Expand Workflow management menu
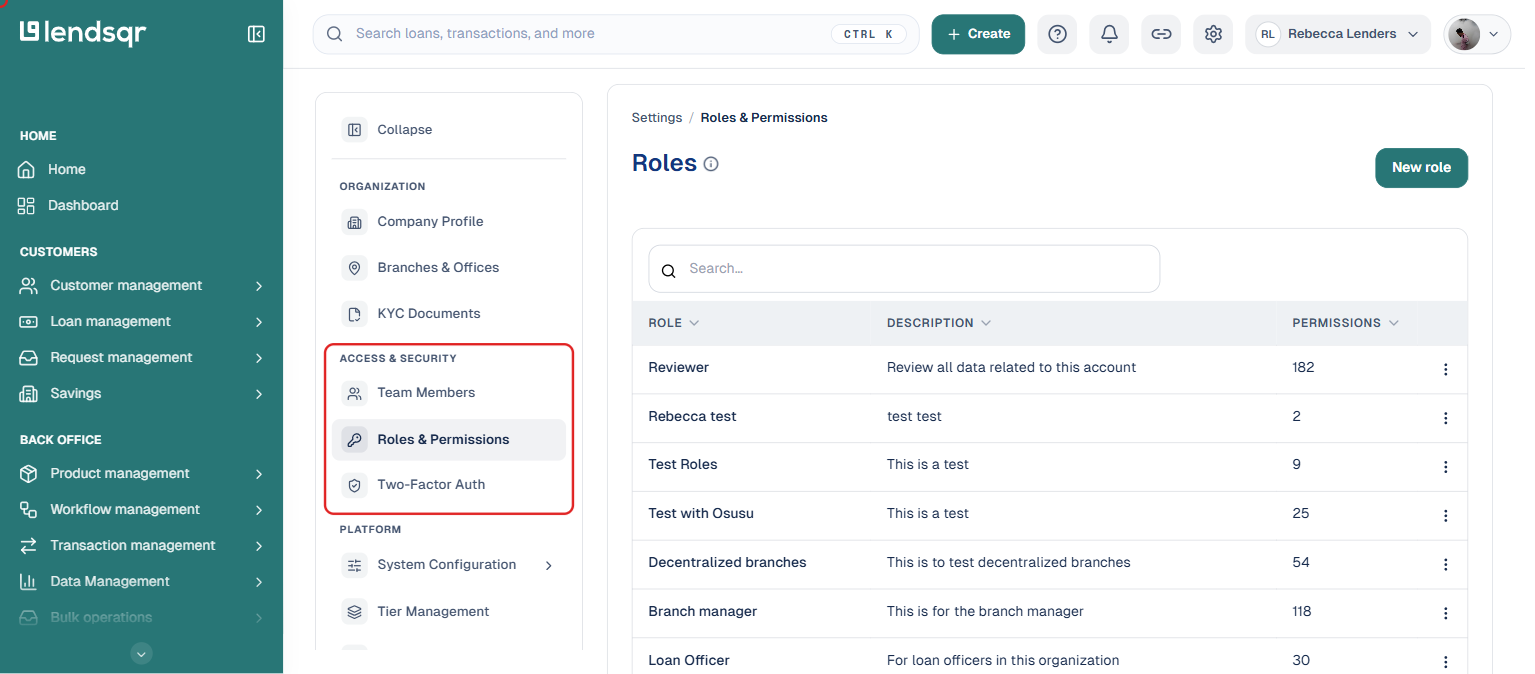Image resolution: width=1535 pixels, height=674 pixels. pos(259,510)
